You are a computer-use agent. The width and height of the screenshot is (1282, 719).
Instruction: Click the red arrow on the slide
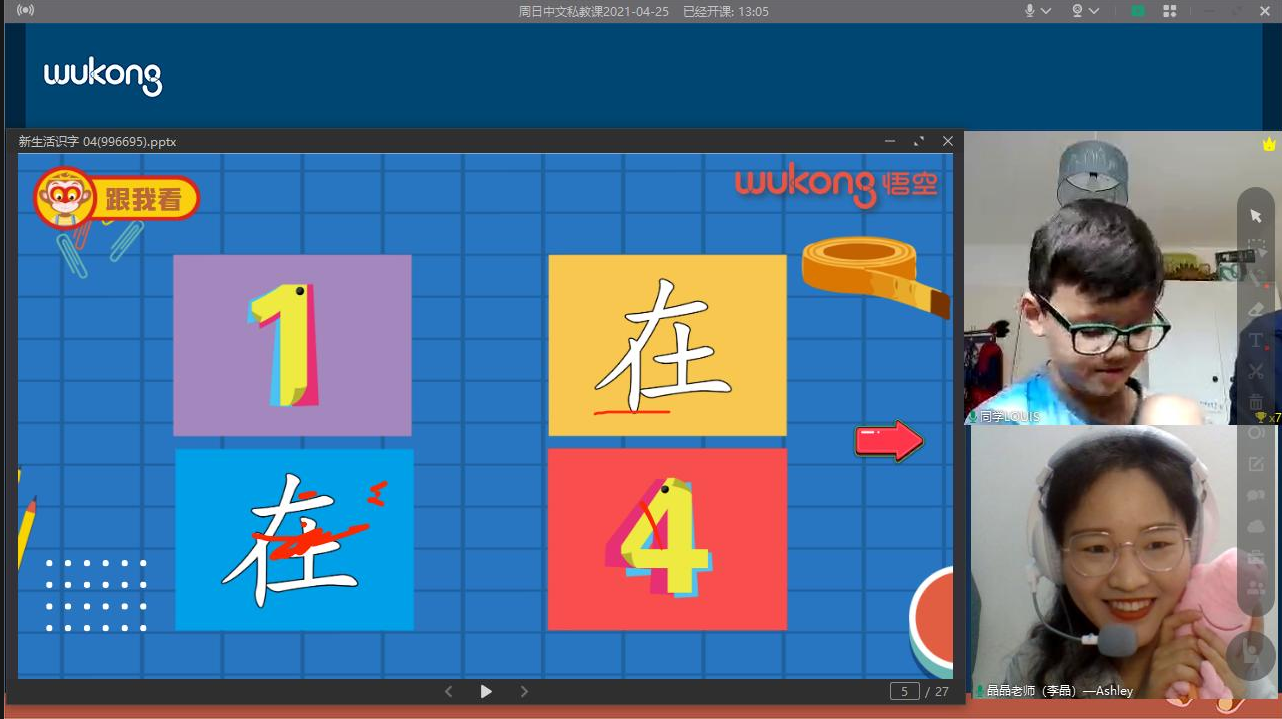point(888,440)
